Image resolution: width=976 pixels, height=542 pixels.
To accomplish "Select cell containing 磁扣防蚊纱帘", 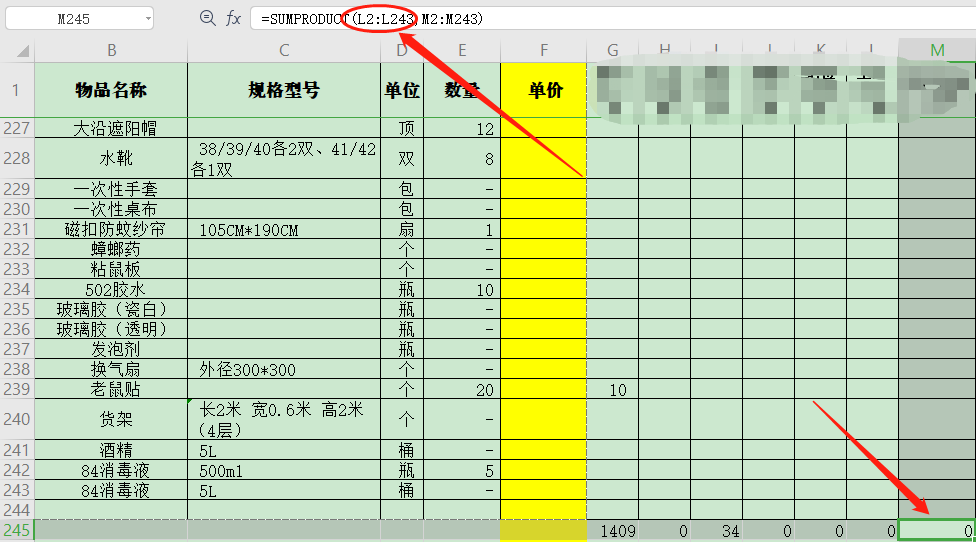I will pos(111,229).
